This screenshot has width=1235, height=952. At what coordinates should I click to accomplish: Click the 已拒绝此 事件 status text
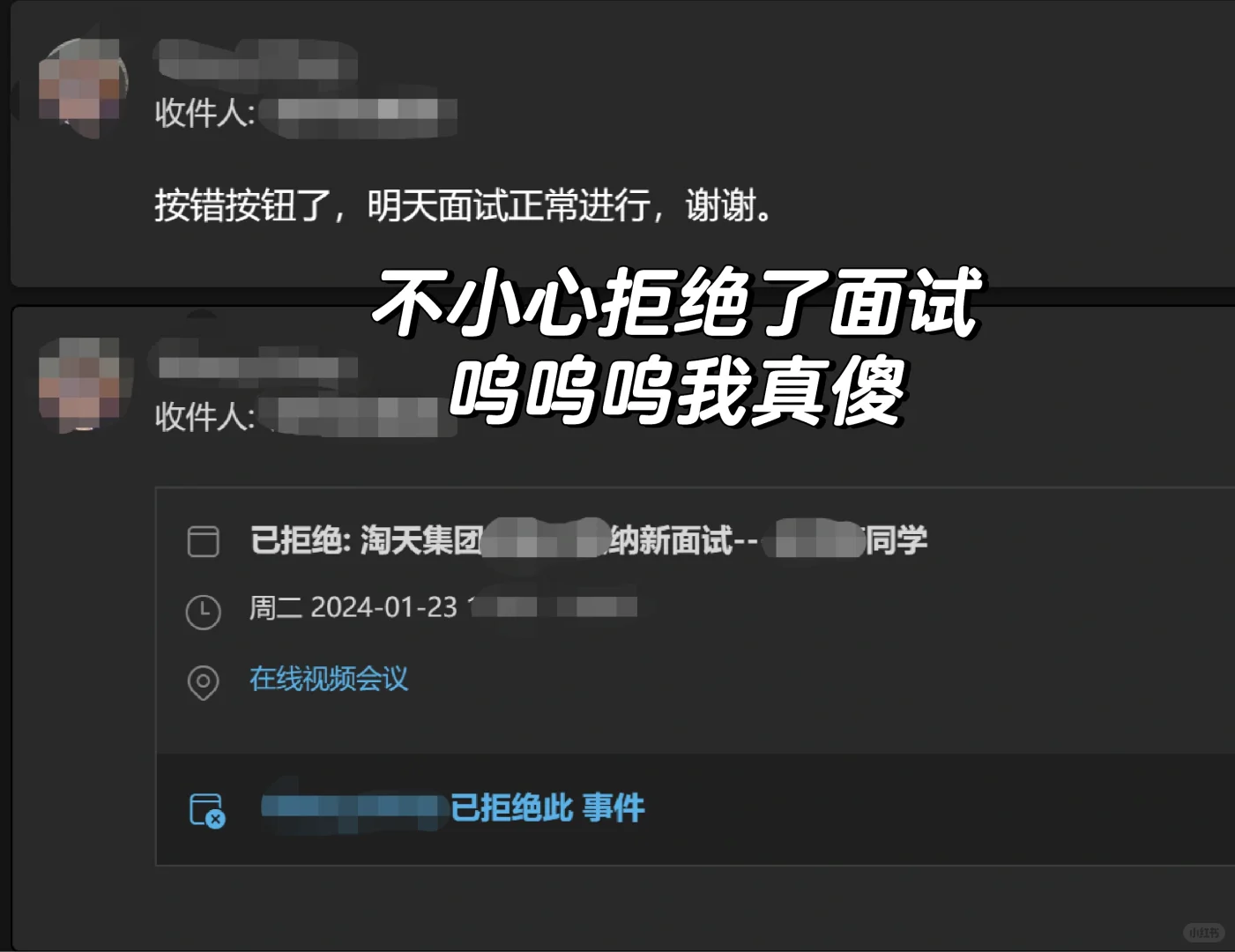547,807
